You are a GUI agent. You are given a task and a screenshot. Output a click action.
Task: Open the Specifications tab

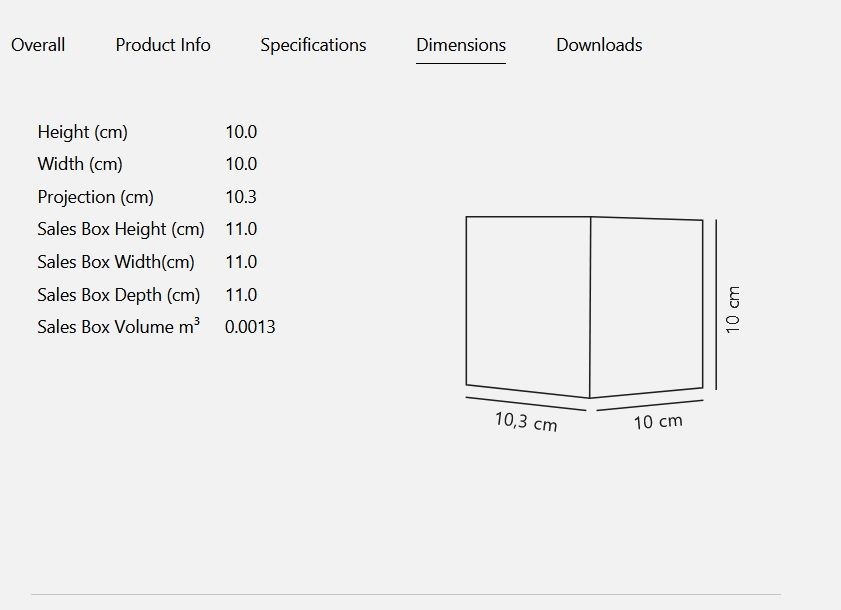(313, 46)
